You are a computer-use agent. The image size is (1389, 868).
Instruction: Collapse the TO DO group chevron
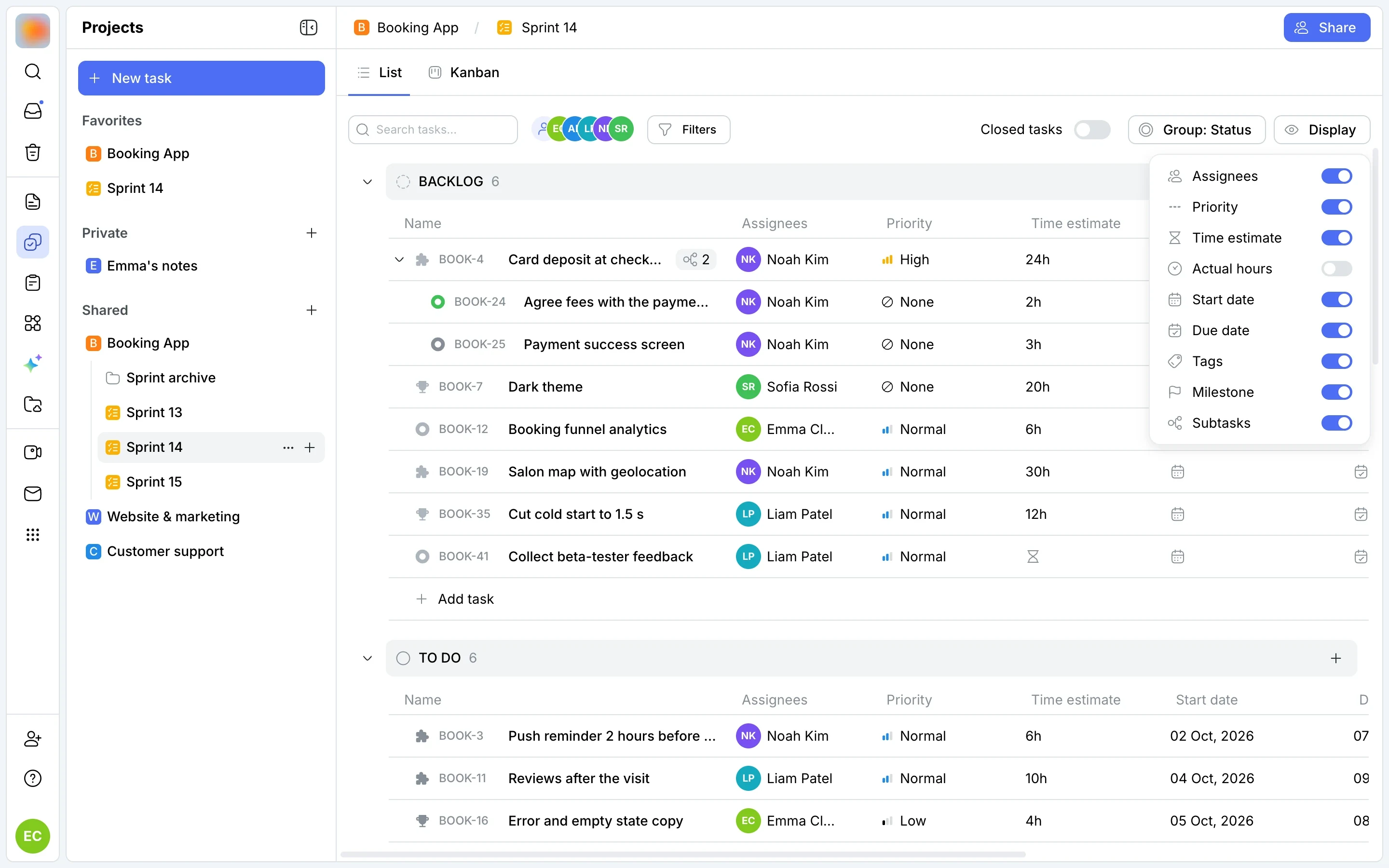click(368, 658)
